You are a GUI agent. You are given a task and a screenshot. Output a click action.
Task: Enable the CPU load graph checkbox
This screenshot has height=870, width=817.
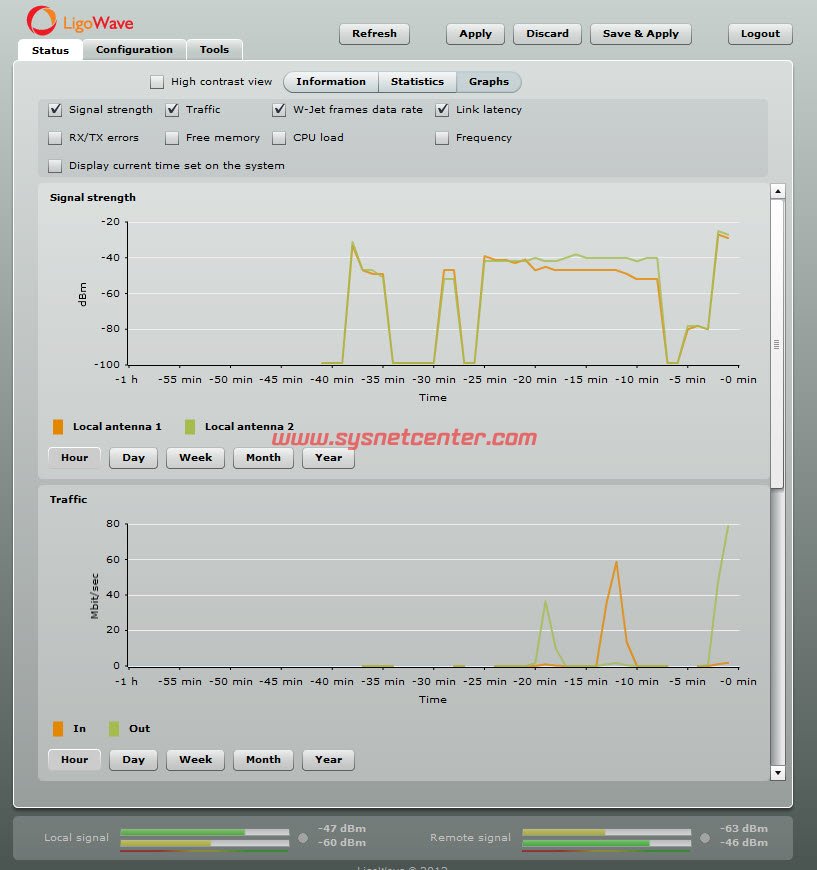279,138
